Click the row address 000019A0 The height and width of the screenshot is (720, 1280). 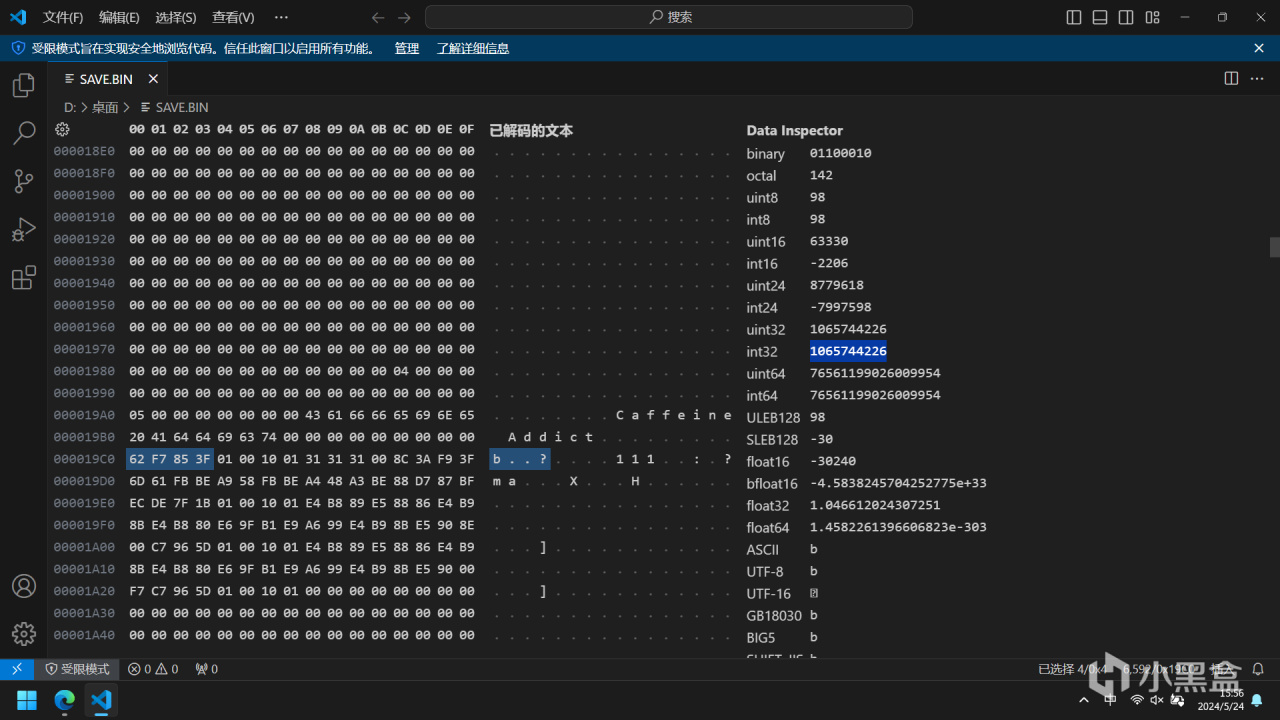point(84,415)
